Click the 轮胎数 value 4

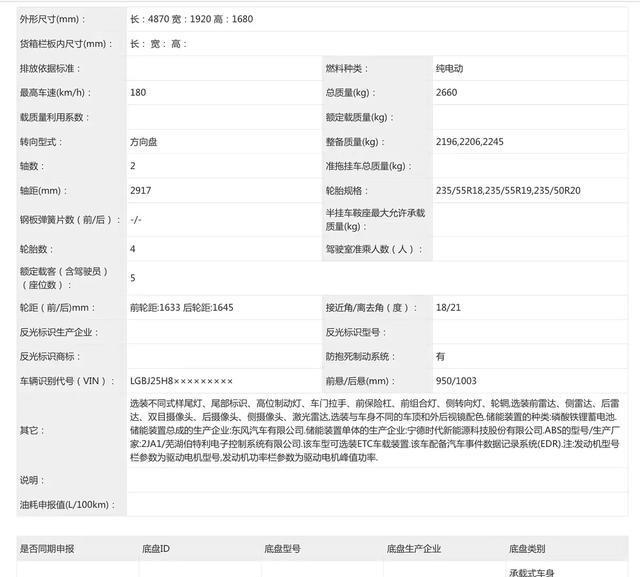click(133, 248)
